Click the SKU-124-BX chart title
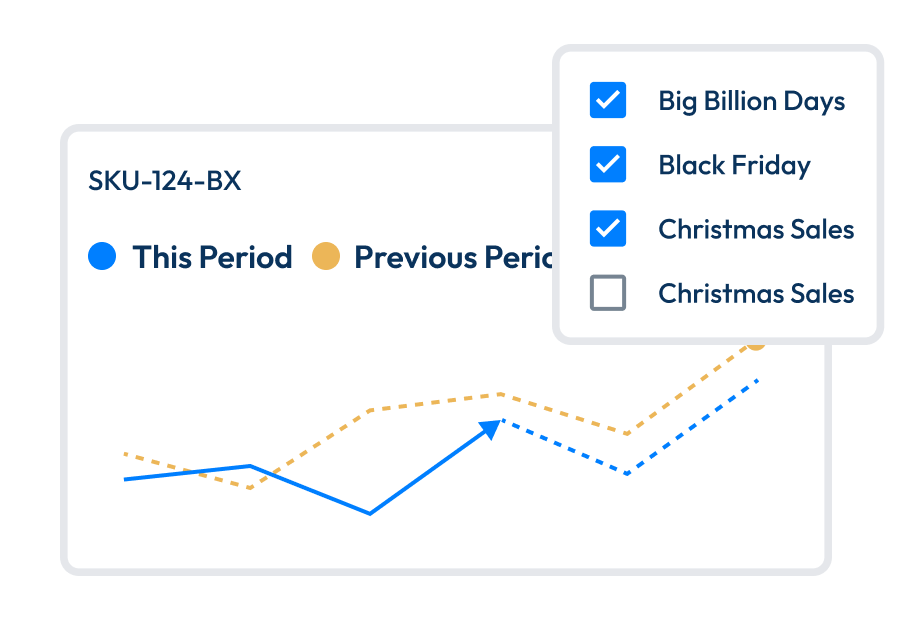The height and width of the screenshot is (624, 912). click(165, 181)
